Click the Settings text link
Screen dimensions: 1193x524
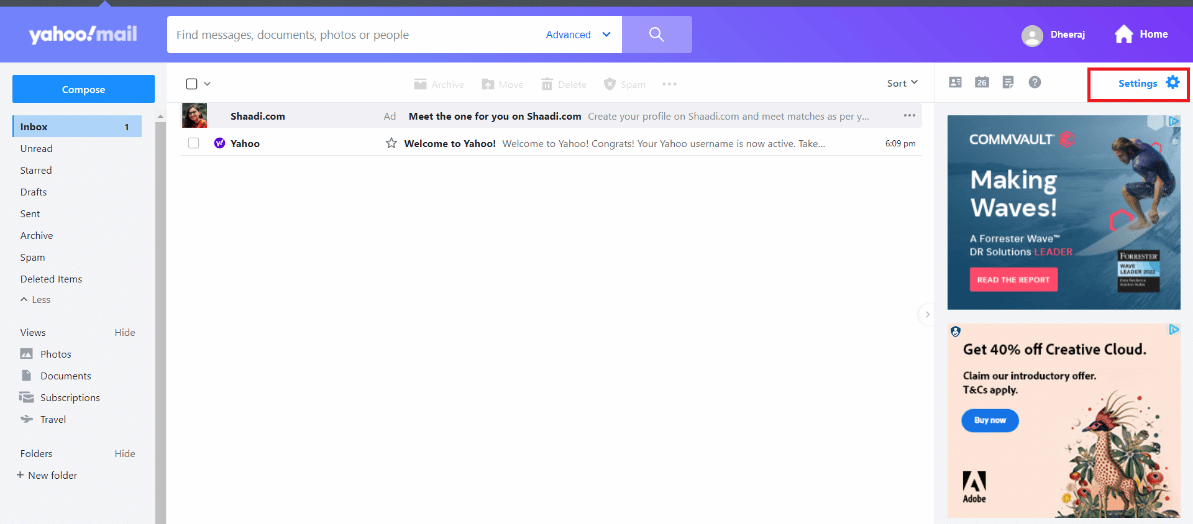[1137, 83]
